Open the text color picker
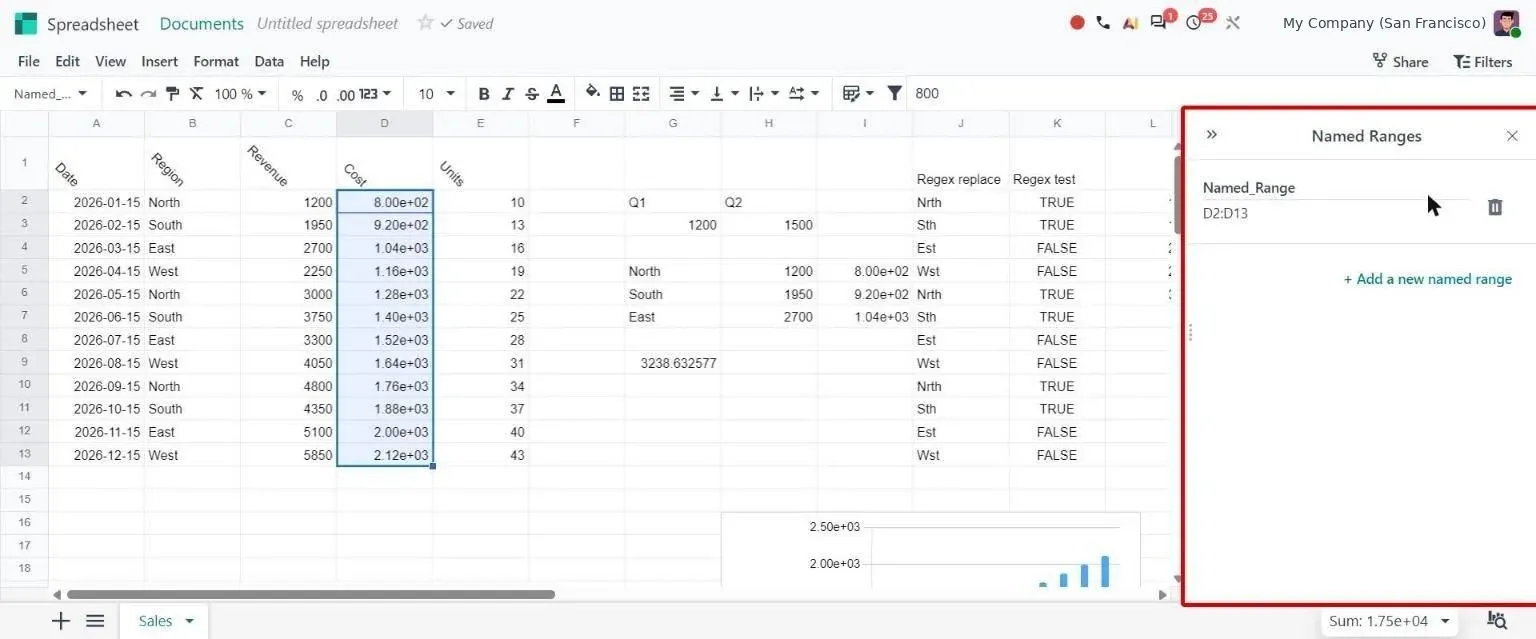Screen dimensions: 1536x639 [x=556, y=94]
